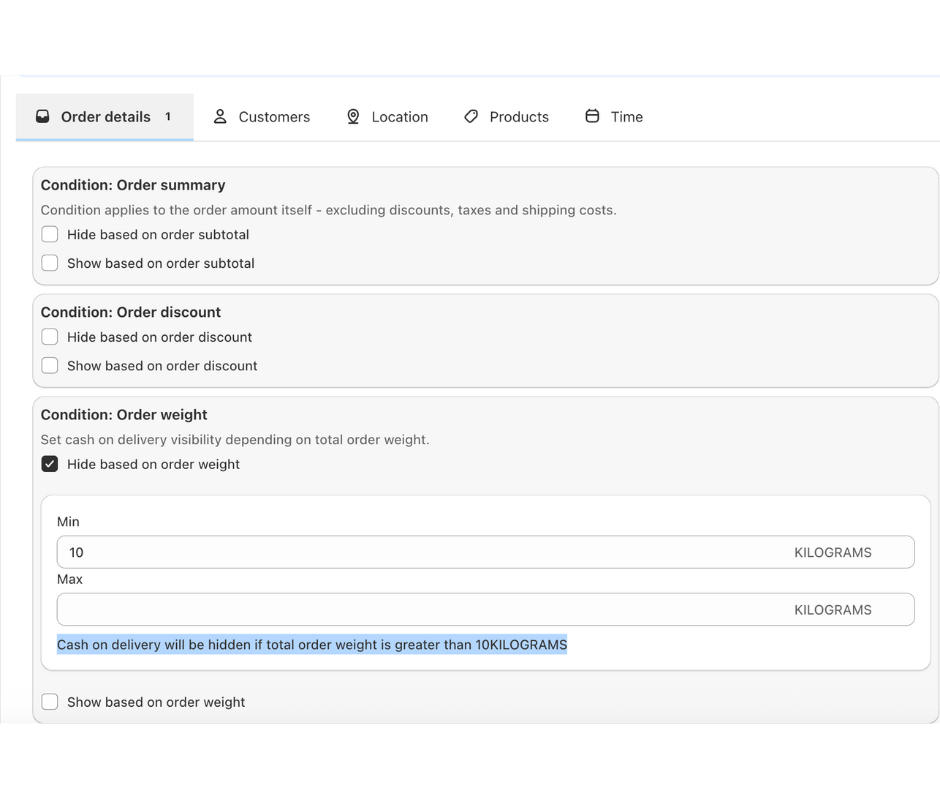Tick Hide based on order discount
This screenshot has height=788, width=940.
50,338
